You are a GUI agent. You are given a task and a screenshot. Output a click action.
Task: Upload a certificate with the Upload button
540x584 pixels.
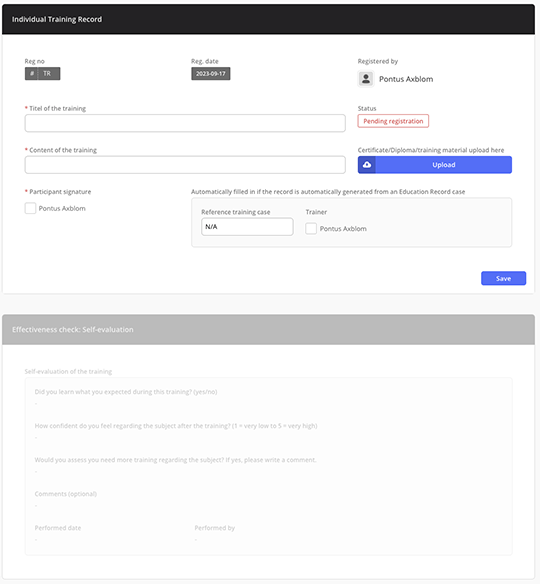coord(435,165)
